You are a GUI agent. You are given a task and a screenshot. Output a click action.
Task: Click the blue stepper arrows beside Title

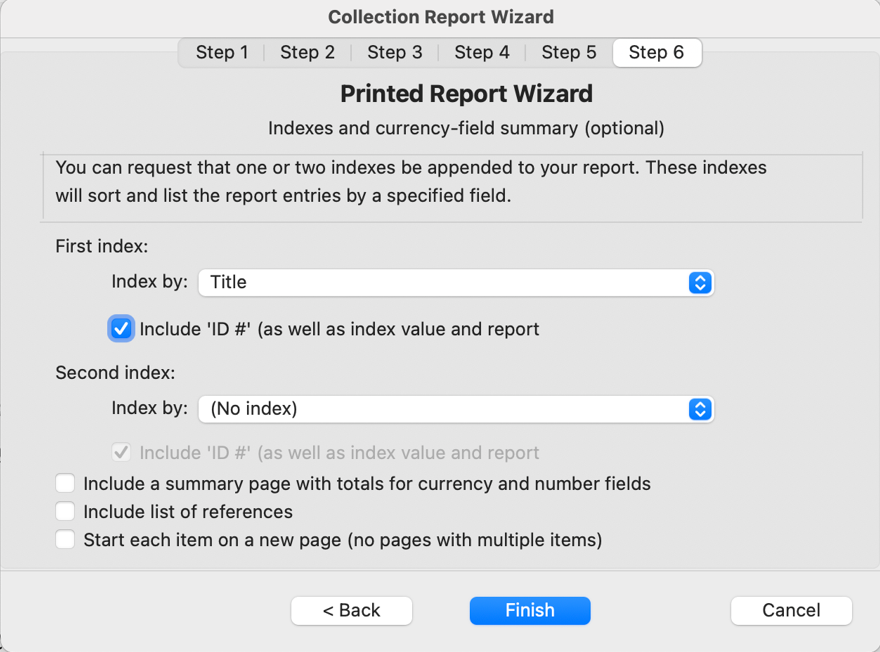point(701,282)
